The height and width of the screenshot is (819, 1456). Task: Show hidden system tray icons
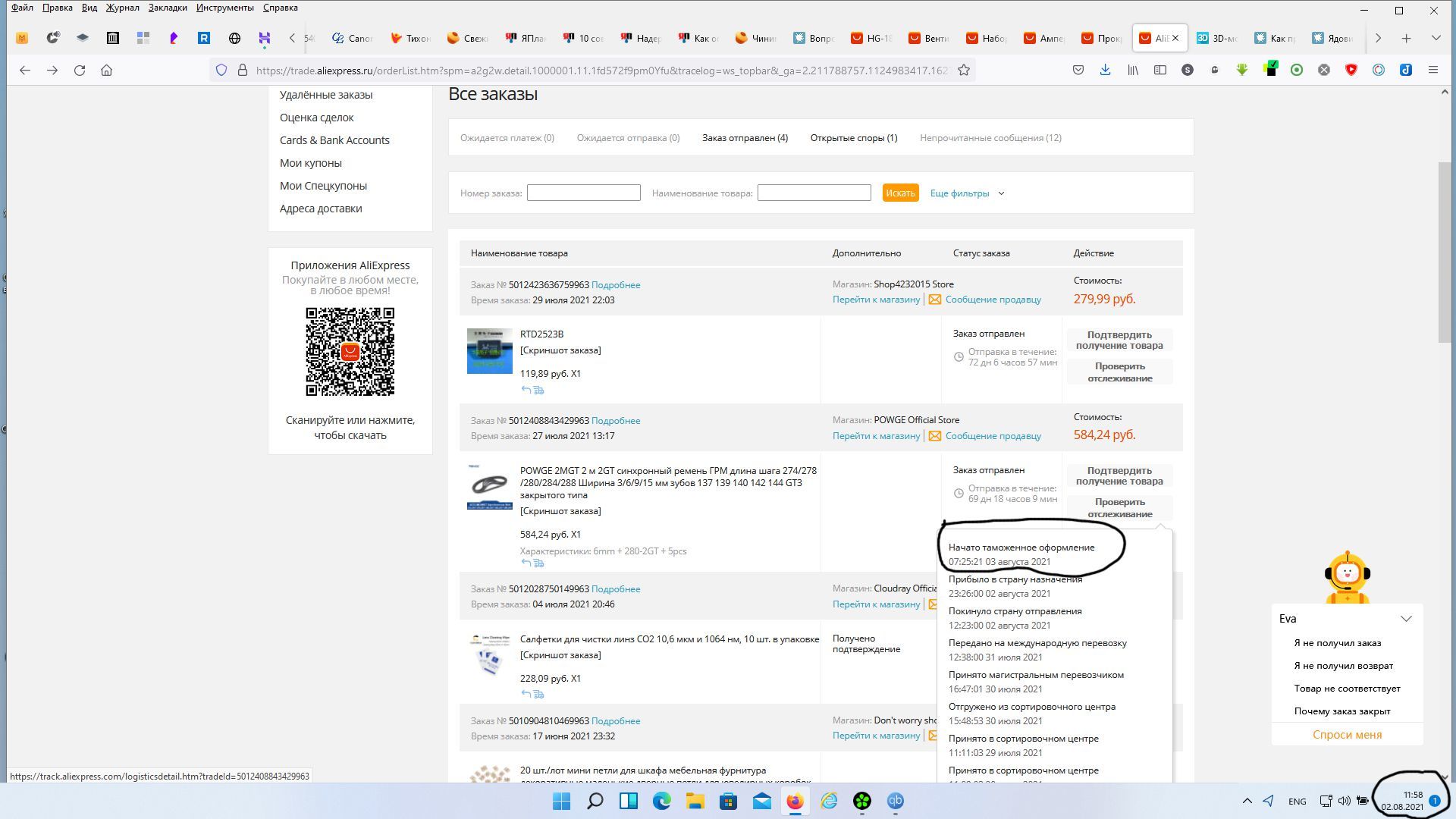tap(1247, 801)
